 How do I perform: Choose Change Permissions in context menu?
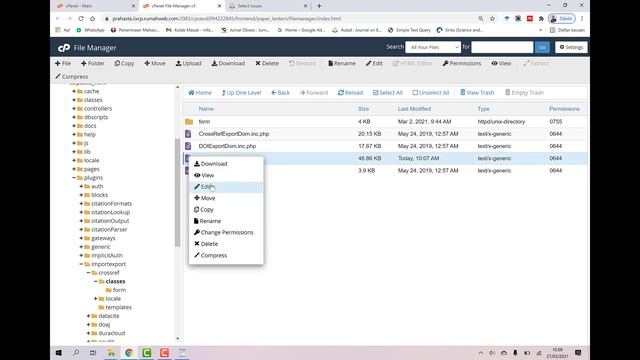[x=226, y=232]
